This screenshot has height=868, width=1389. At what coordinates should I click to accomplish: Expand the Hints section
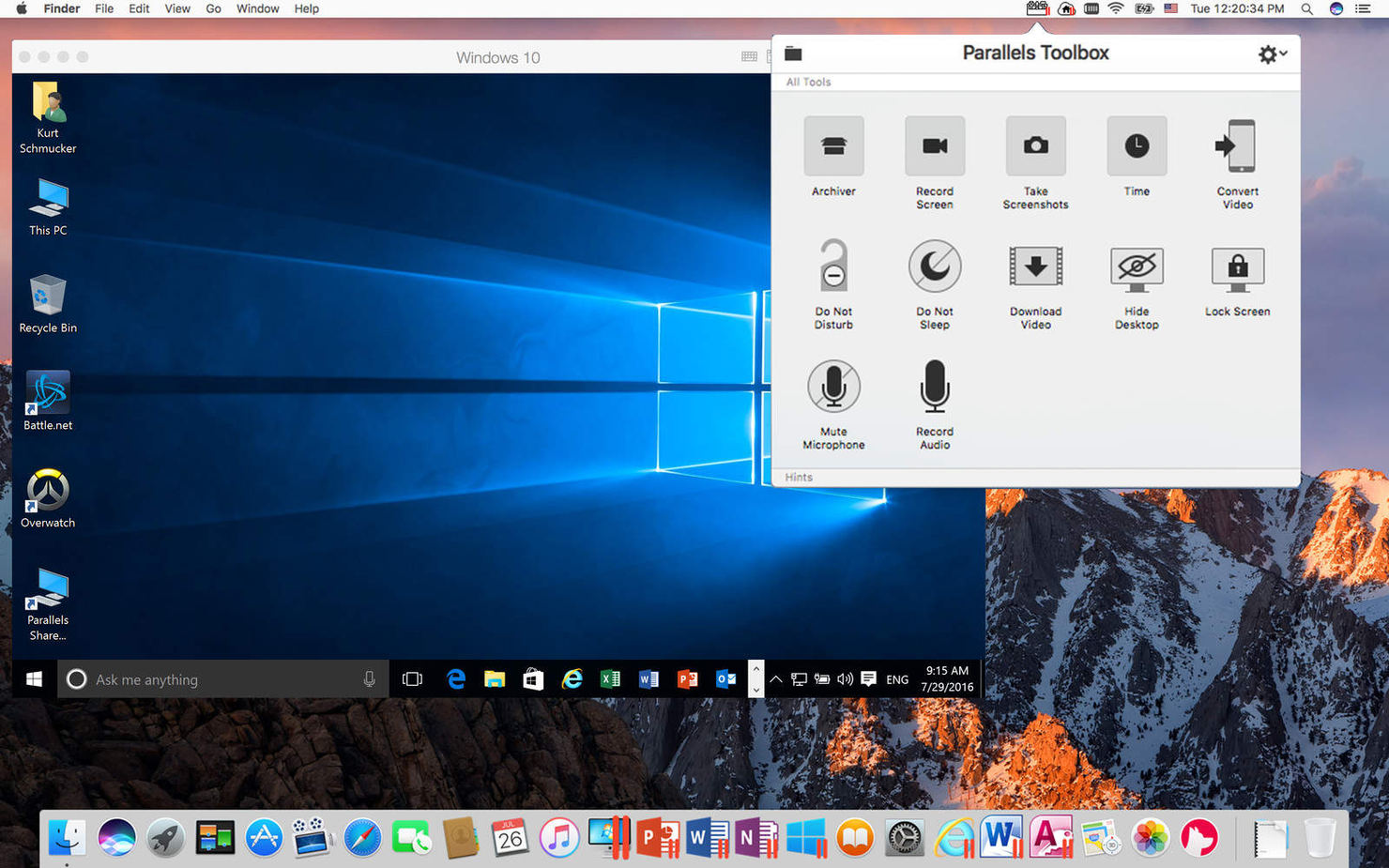[798, 477]
